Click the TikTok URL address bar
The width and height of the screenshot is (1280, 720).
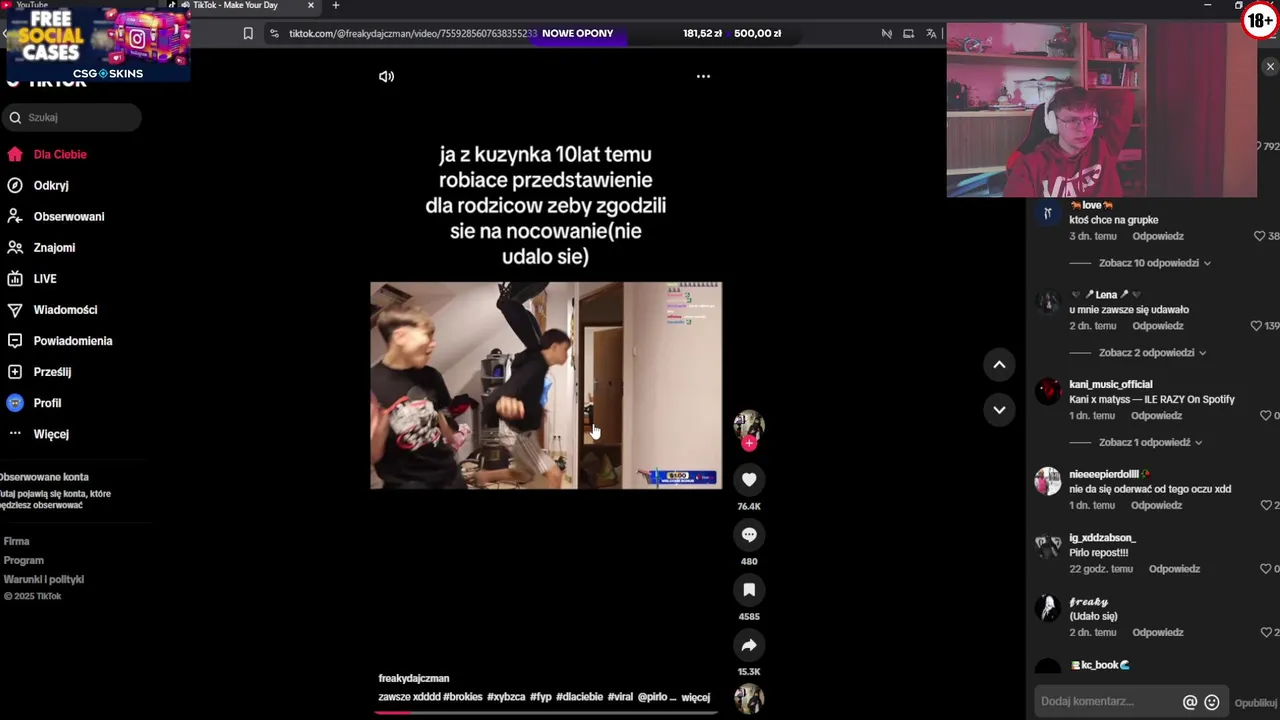click(x=412, y=33)
